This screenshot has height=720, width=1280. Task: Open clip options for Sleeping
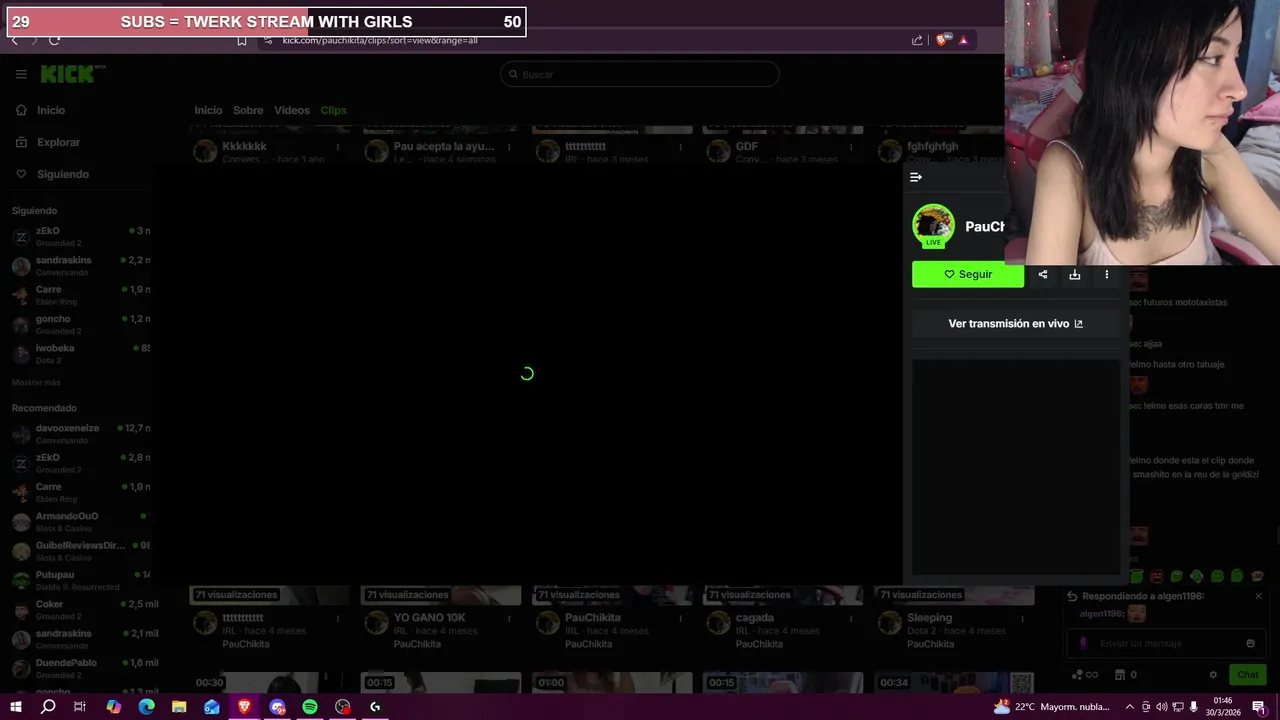pyautogui.click(x=1022, y=619)
